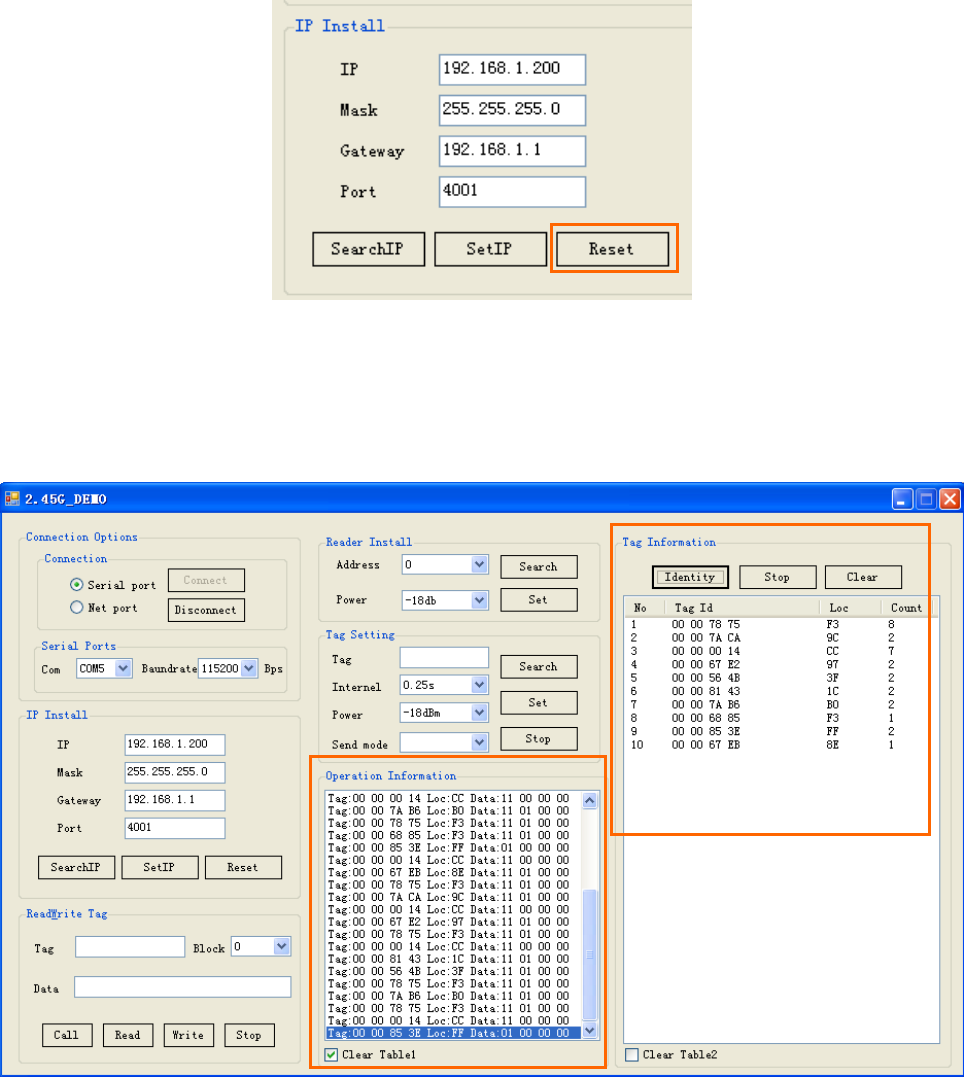Screen dimensions: 964x1077
Task: Click the No column header
Action: point(645,608)
